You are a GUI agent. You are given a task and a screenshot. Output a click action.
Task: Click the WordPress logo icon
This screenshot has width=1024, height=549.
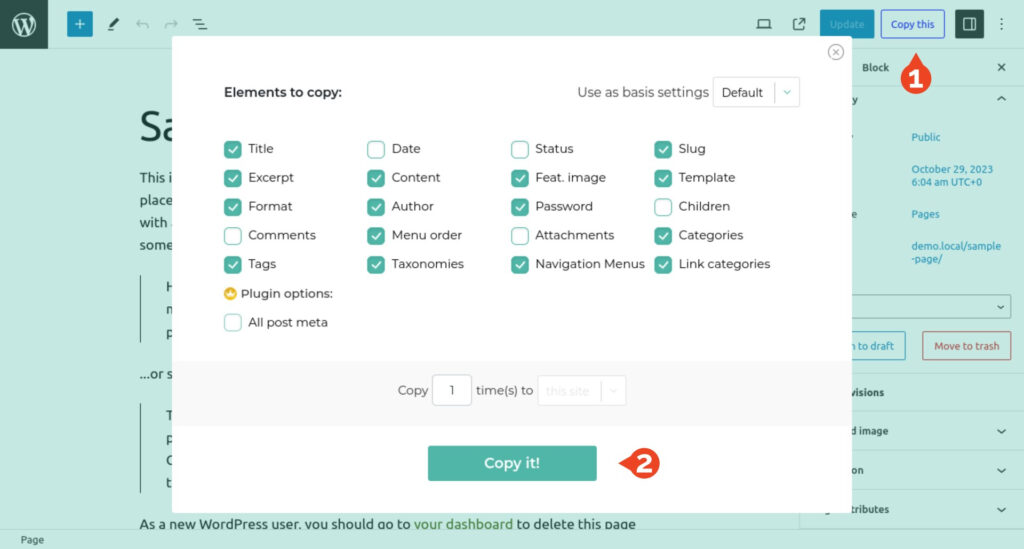23,24
